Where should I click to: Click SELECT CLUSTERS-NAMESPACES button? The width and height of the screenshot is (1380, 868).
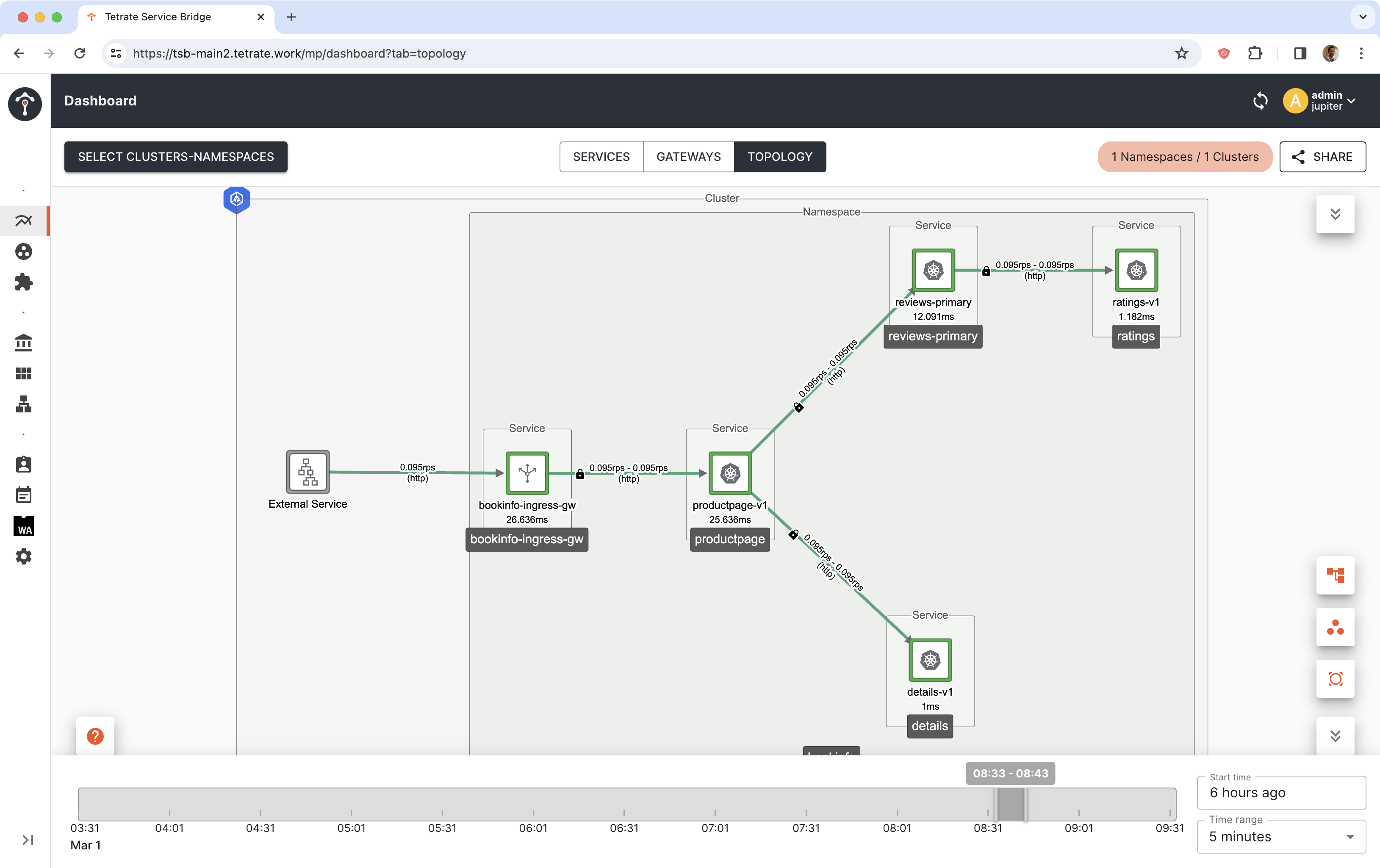pyautogui.click(x=175, y=156)
